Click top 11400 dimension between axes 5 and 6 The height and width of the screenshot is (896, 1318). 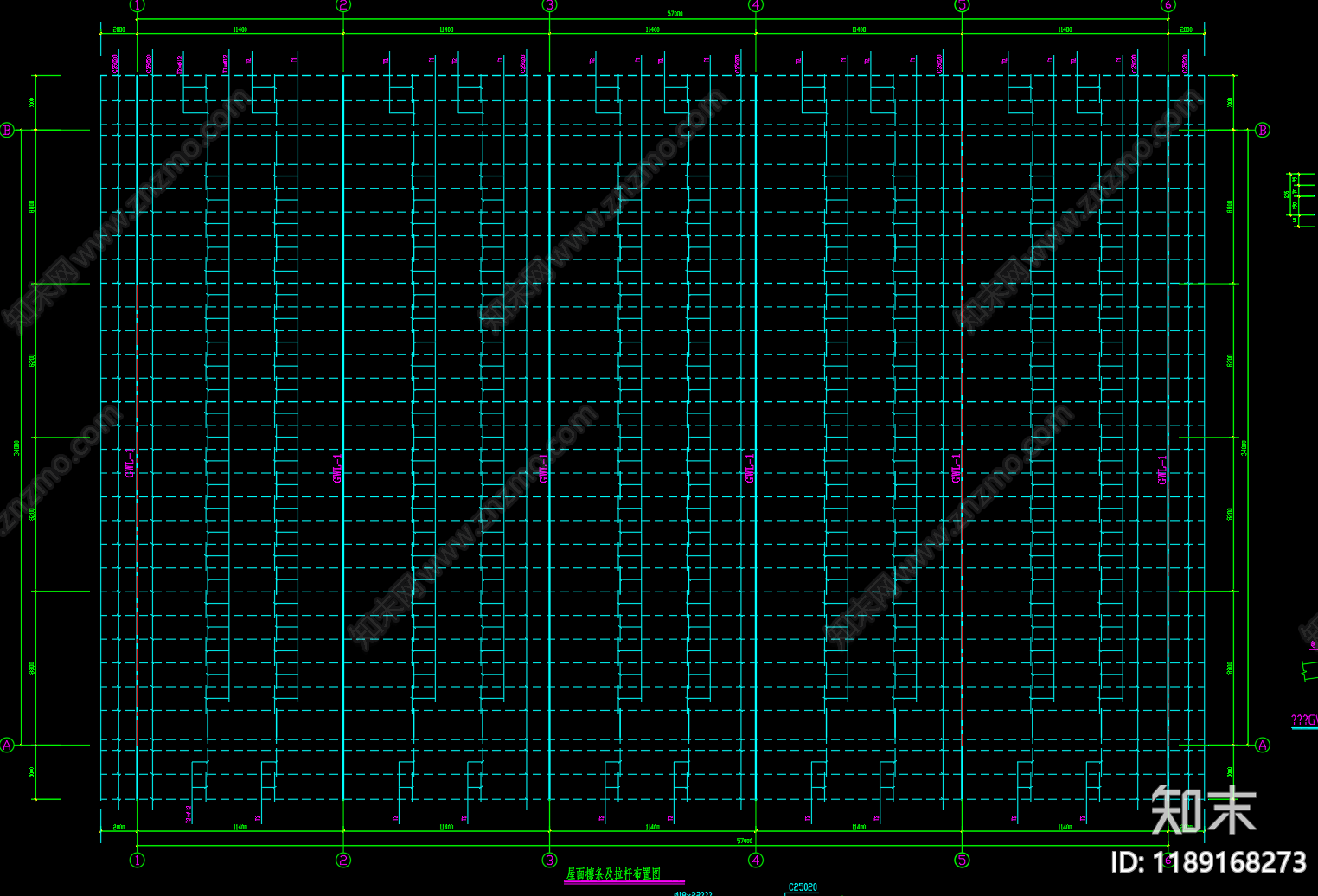(1065, 29)
